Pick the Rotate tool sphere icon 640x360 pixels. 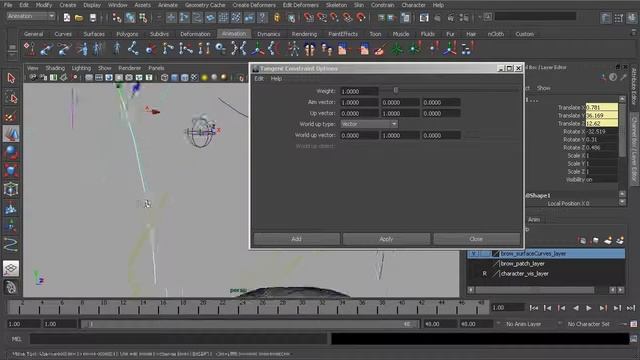pos(11,152)
